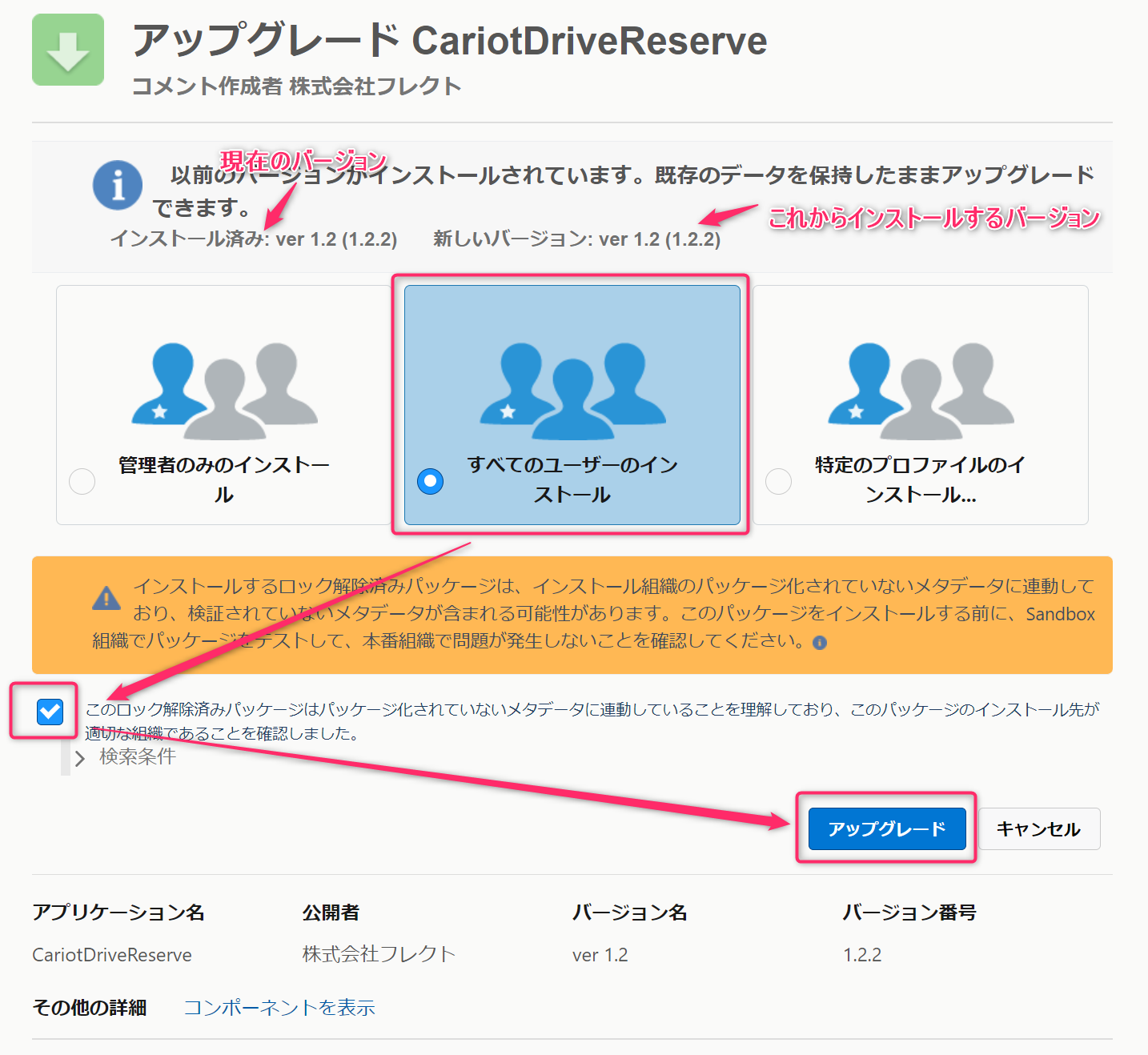
Task: Click the アップグレード CariotDriveReserve heading
Action: (x=449, y=40)
